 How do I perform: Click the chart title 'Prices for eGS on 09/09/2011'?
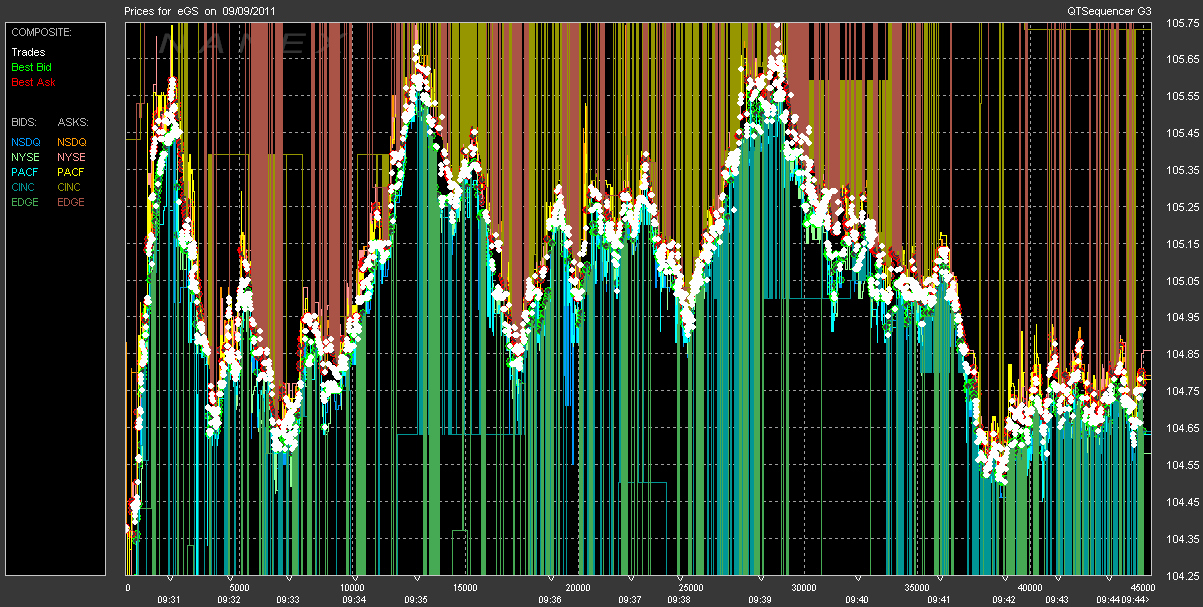[x=201, y=10]
